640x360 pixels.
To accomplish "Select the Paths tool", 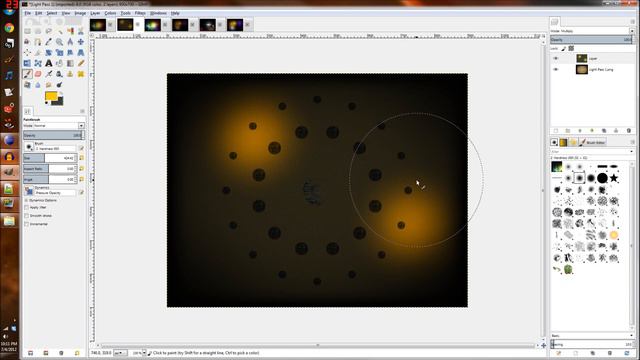I will click(x=38, y=42).
